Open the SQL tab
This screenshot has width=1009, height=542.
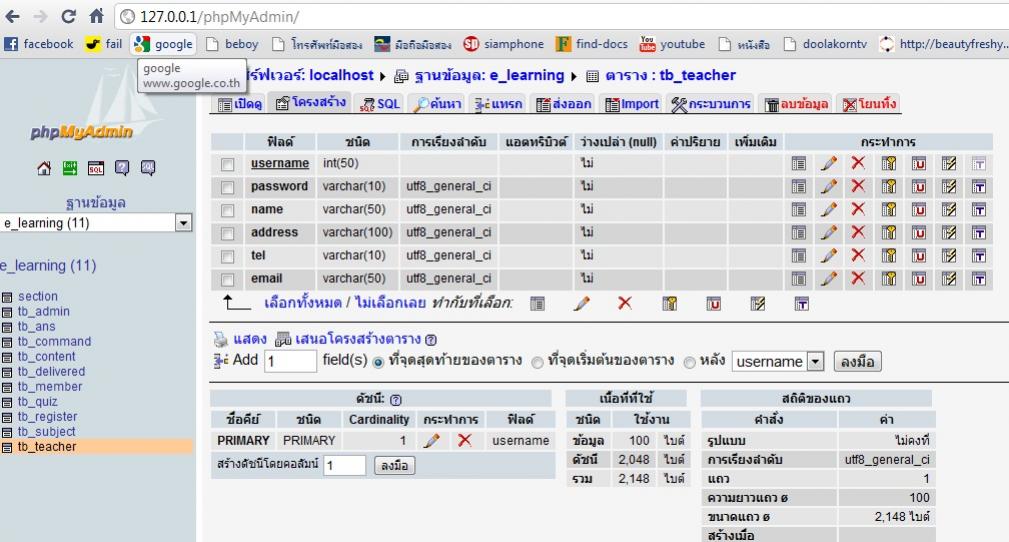coord(380,104)
